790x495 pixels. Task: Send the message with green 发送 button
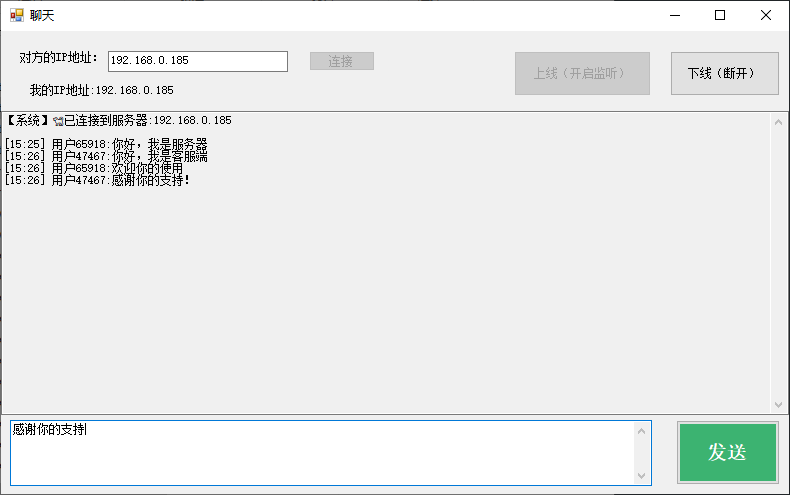[728, 452]
